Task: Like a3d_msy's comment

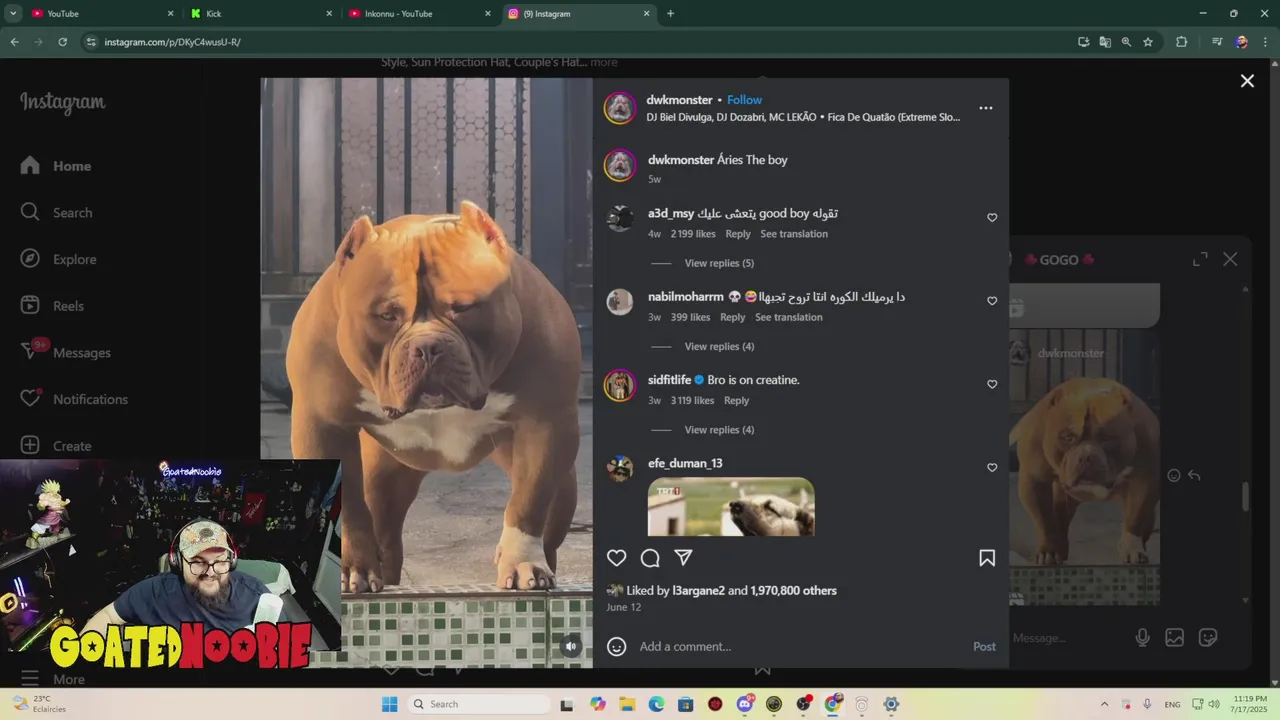Action: click(992, 217)
